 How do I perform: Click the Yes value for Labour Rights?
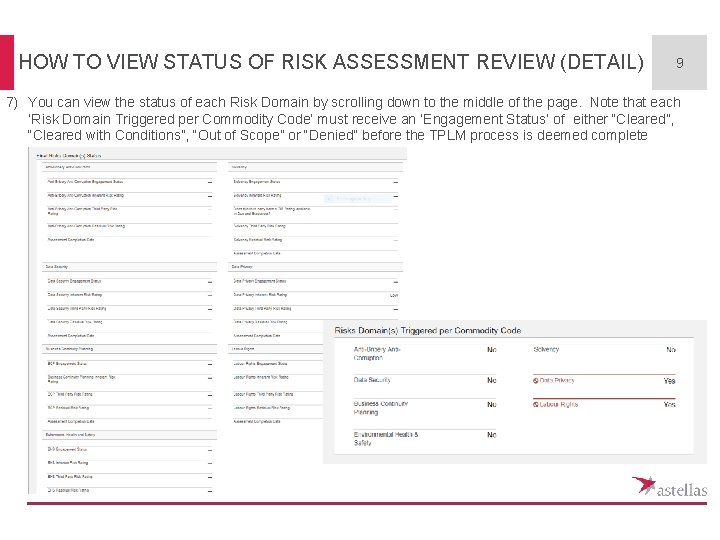(669, 405)
